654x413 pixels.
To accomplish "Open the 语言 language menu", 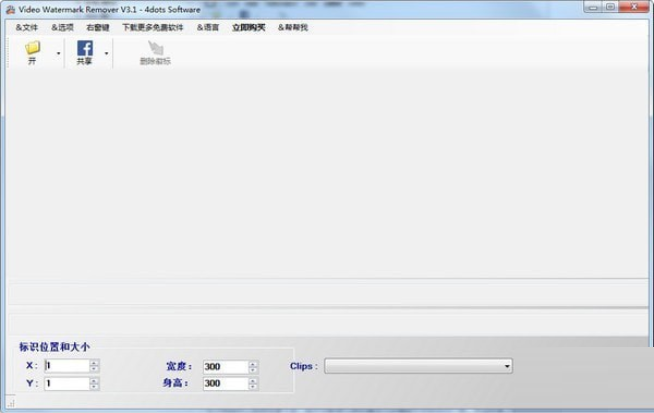I will (x=208, y=27).
